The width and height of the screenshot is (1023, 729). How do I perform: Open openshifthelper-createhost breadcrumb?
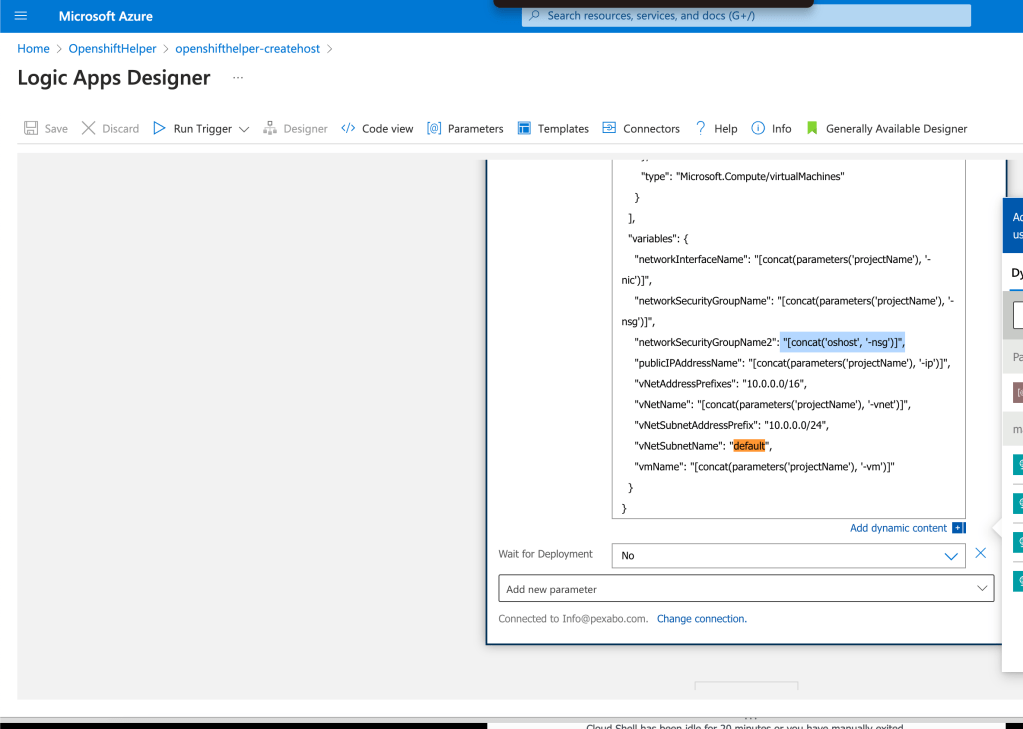(x=247, y=48)
